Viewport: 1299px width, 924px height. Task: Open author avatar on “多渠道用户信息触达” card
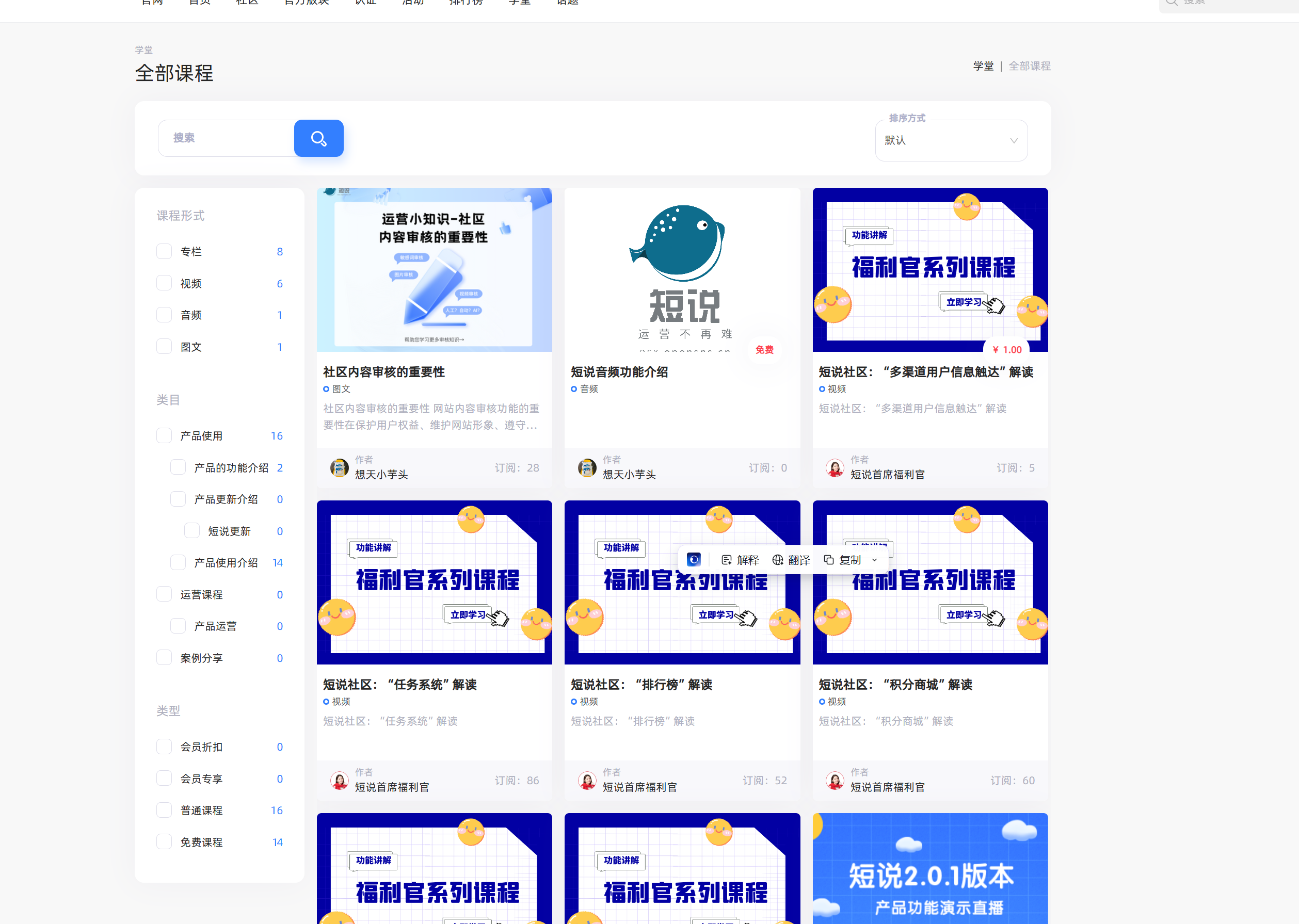click(835, 468)
